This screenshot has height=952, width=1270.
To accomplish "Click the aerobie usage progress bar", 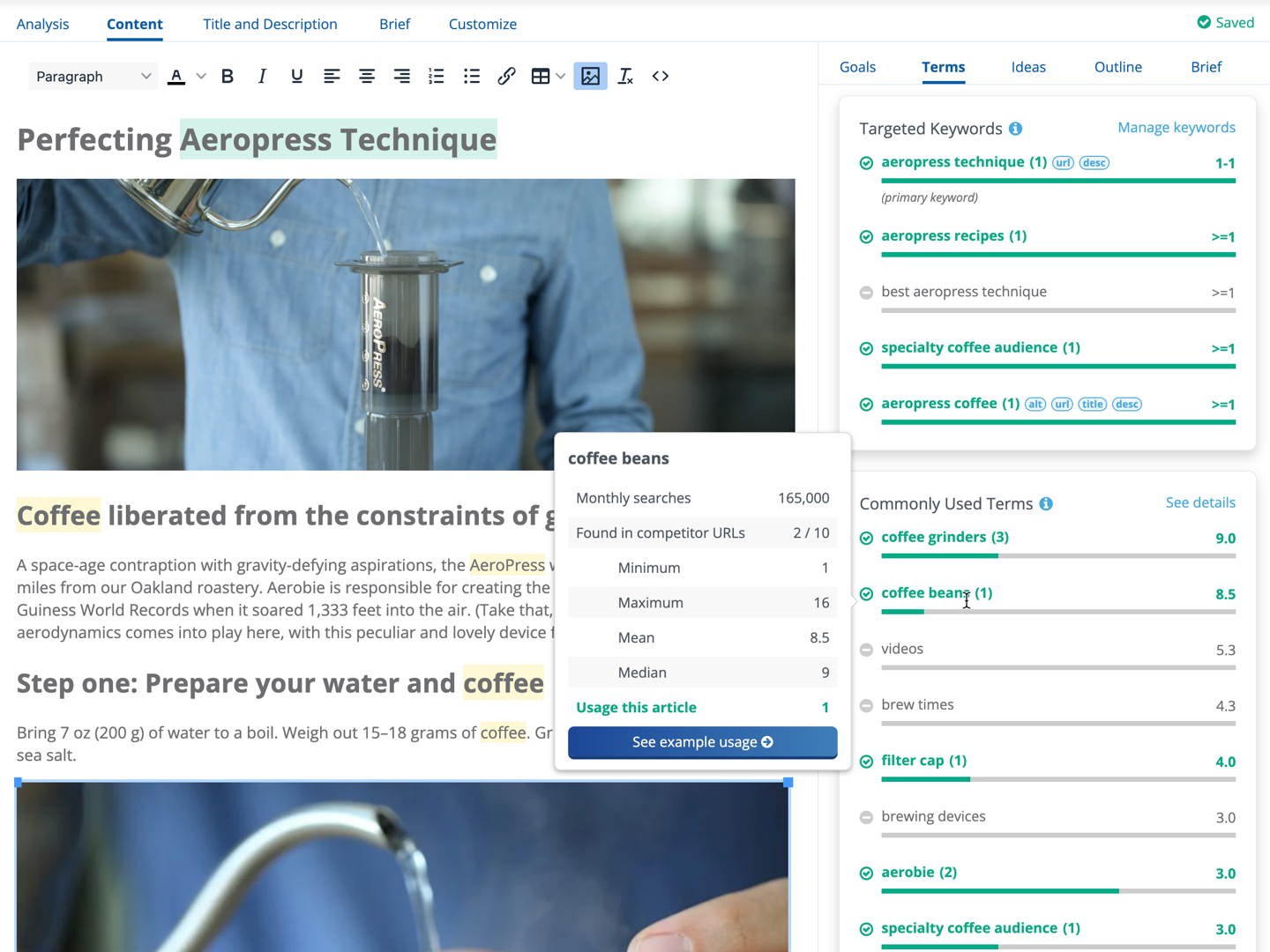I will pos(1058,891).
